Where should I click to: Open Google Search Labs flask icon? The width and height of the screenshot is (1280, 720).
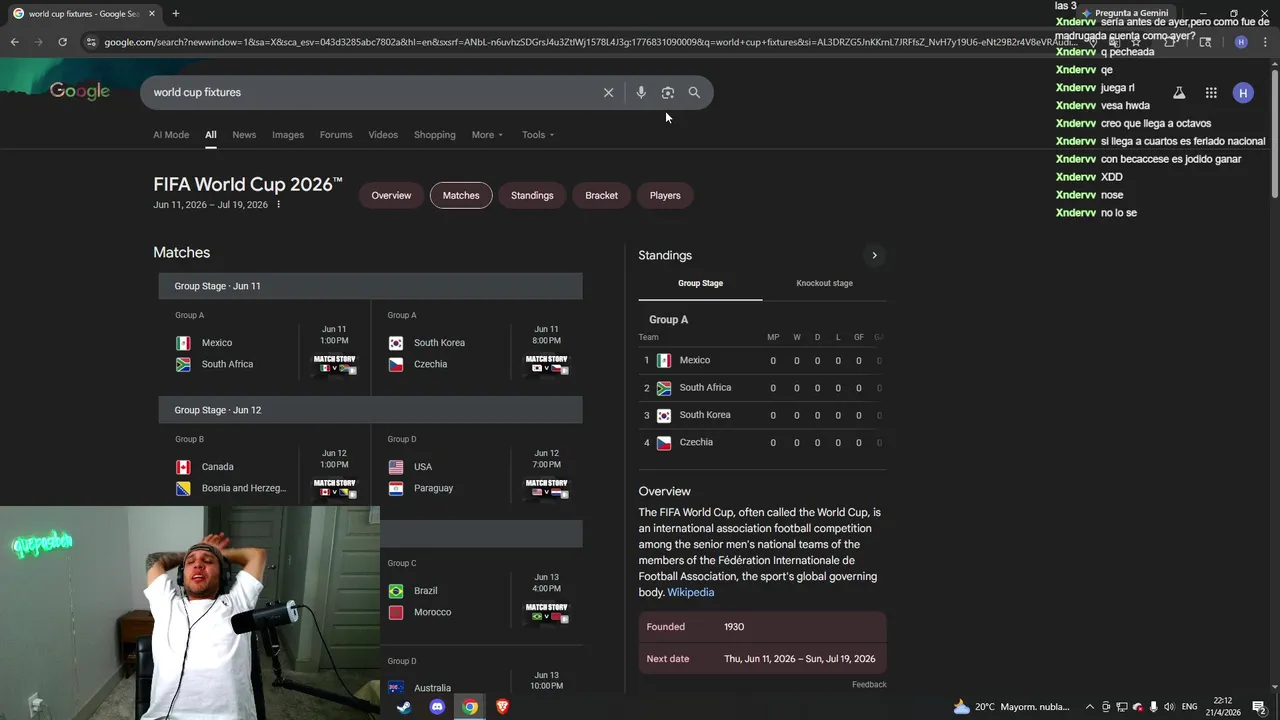[x=1179, y=92]
